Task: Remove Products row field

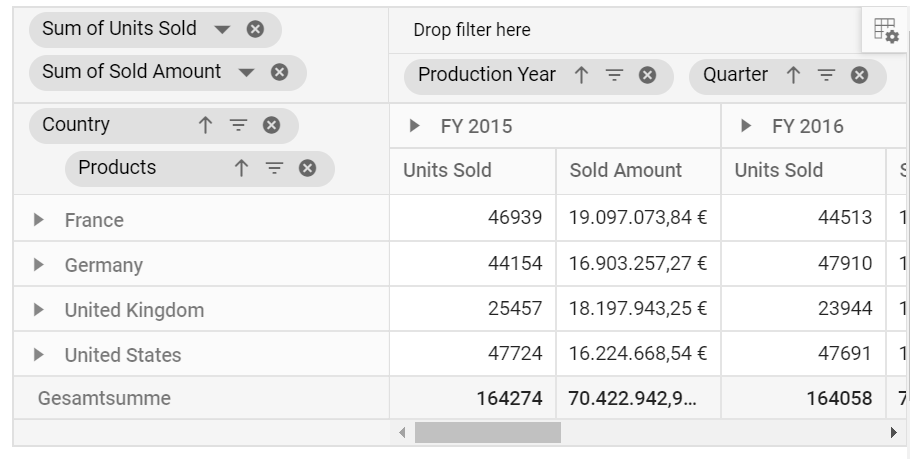Action: pos(308,168)
